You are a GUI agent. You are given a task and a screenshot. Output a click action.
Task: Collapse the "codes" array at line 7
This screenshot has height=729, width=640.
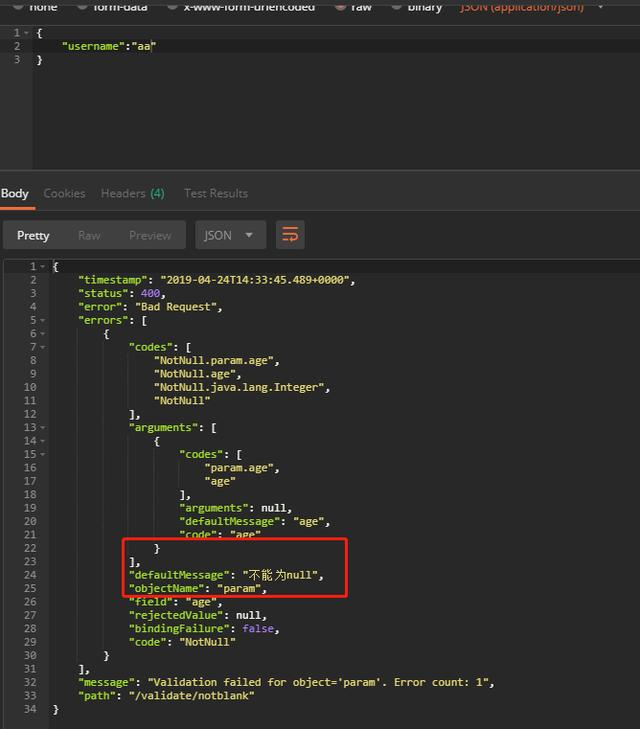[x=44, y=347]
